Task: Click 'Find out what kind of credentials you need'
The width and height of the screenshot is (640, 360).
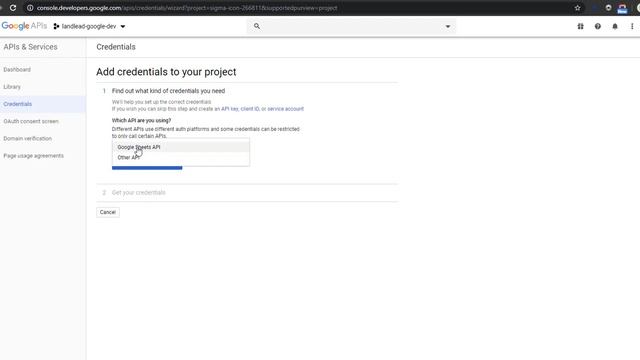Action: (x=168, y=91)
